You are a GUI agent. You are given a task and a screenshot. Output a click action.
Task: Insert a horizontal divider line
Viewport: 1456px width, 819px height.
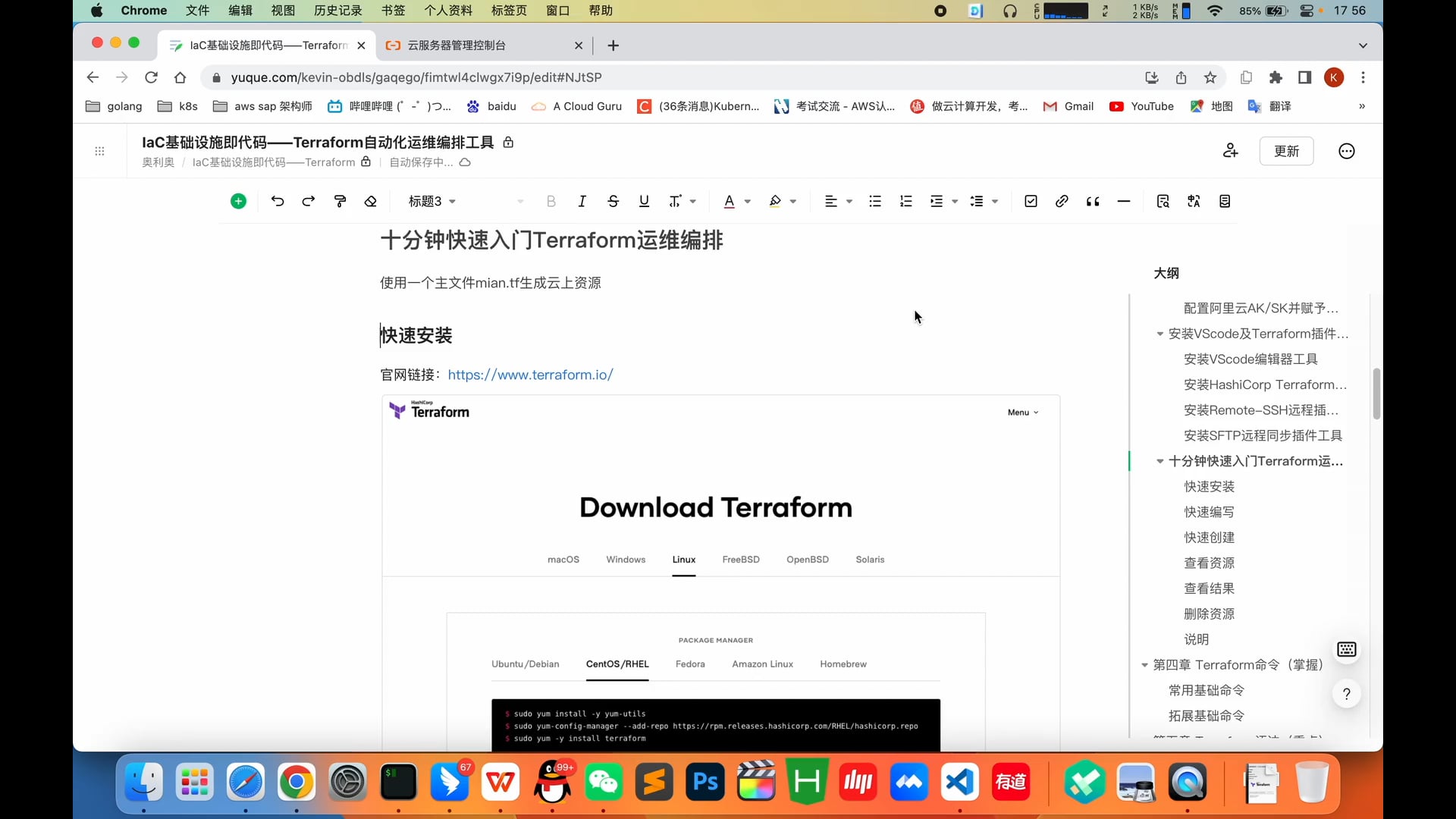1123,201
